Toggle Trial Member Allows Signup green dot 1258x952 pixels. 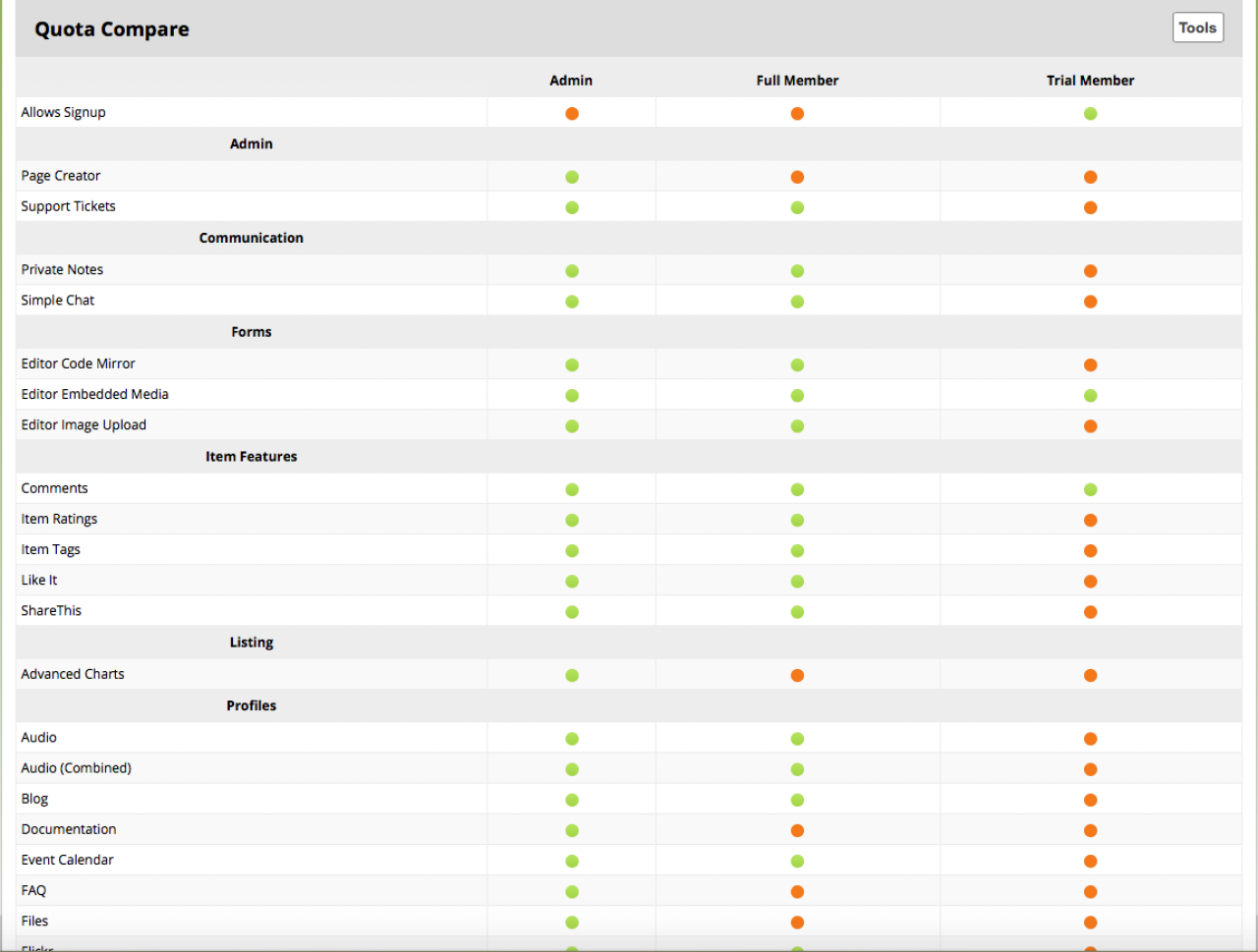1090,113
